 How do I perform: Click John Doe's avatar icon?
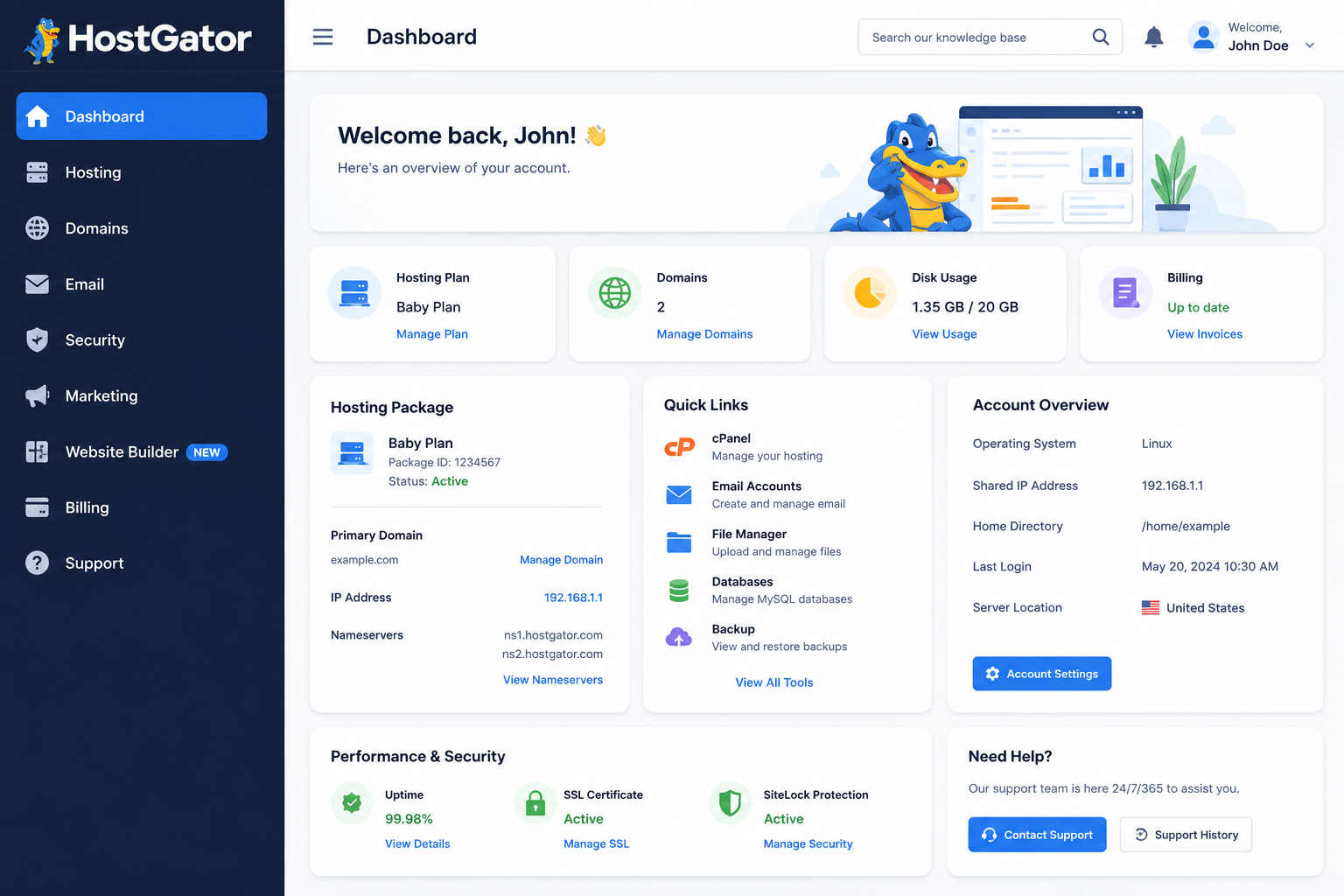(1203, 37)
